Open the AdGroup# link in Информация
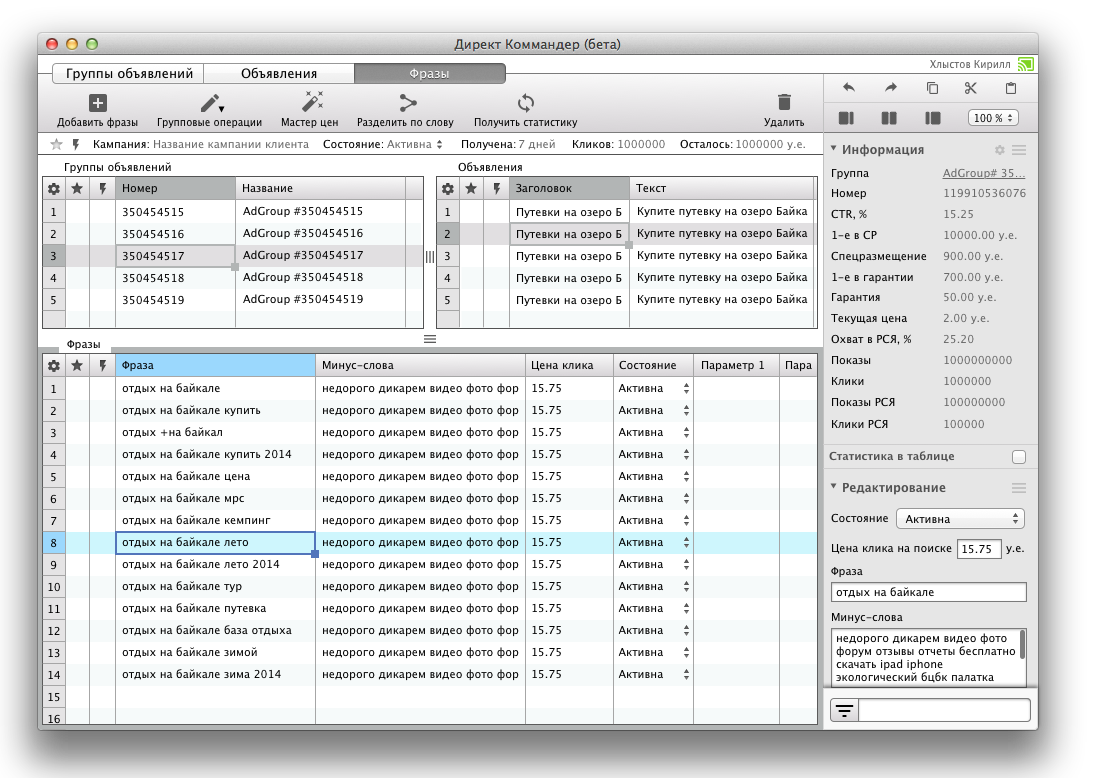This screenshot has width=1093, height=778. [x=984, y=173]
